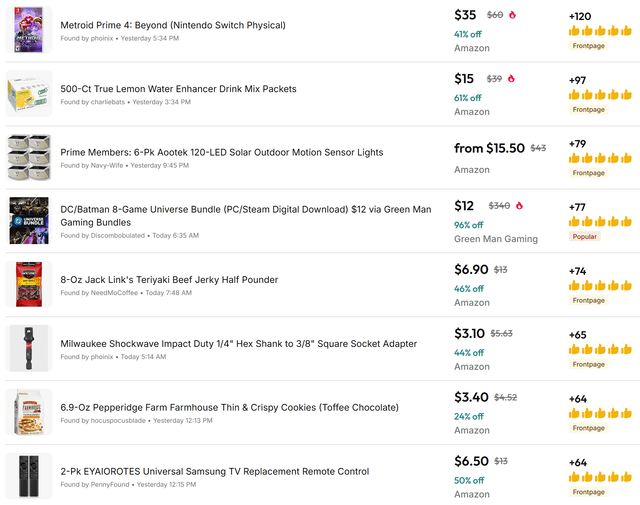The width and height of the screenshot is (640, 505).
Task: Click the '41% off' discount label
Action: 468,34
